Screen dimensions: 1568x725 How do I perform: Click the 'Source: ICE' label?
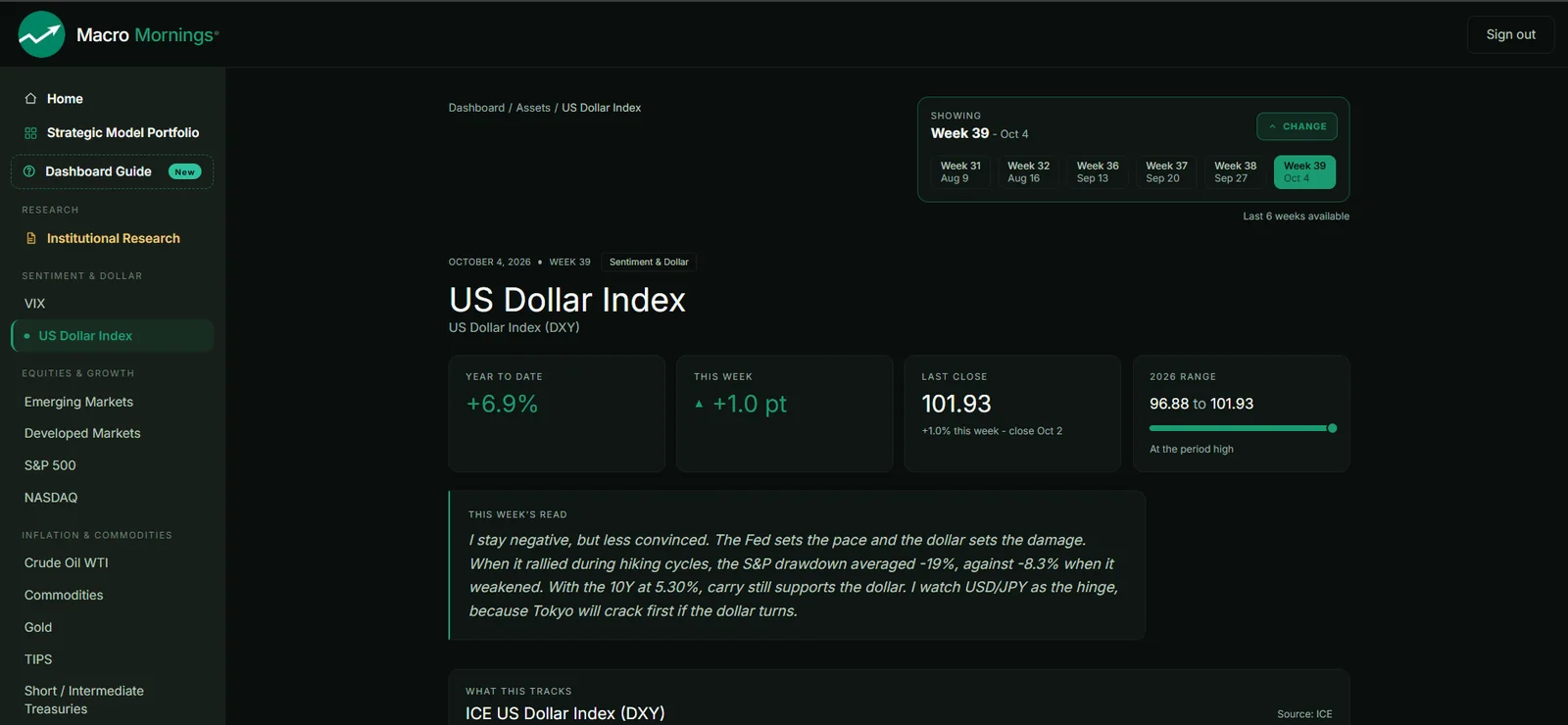click(x=1304, y=714)
